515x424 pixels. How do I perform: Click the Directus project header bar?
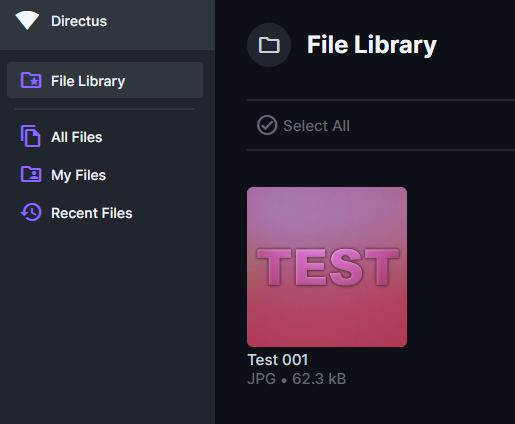pyautogui.click(x=107, y=25)
